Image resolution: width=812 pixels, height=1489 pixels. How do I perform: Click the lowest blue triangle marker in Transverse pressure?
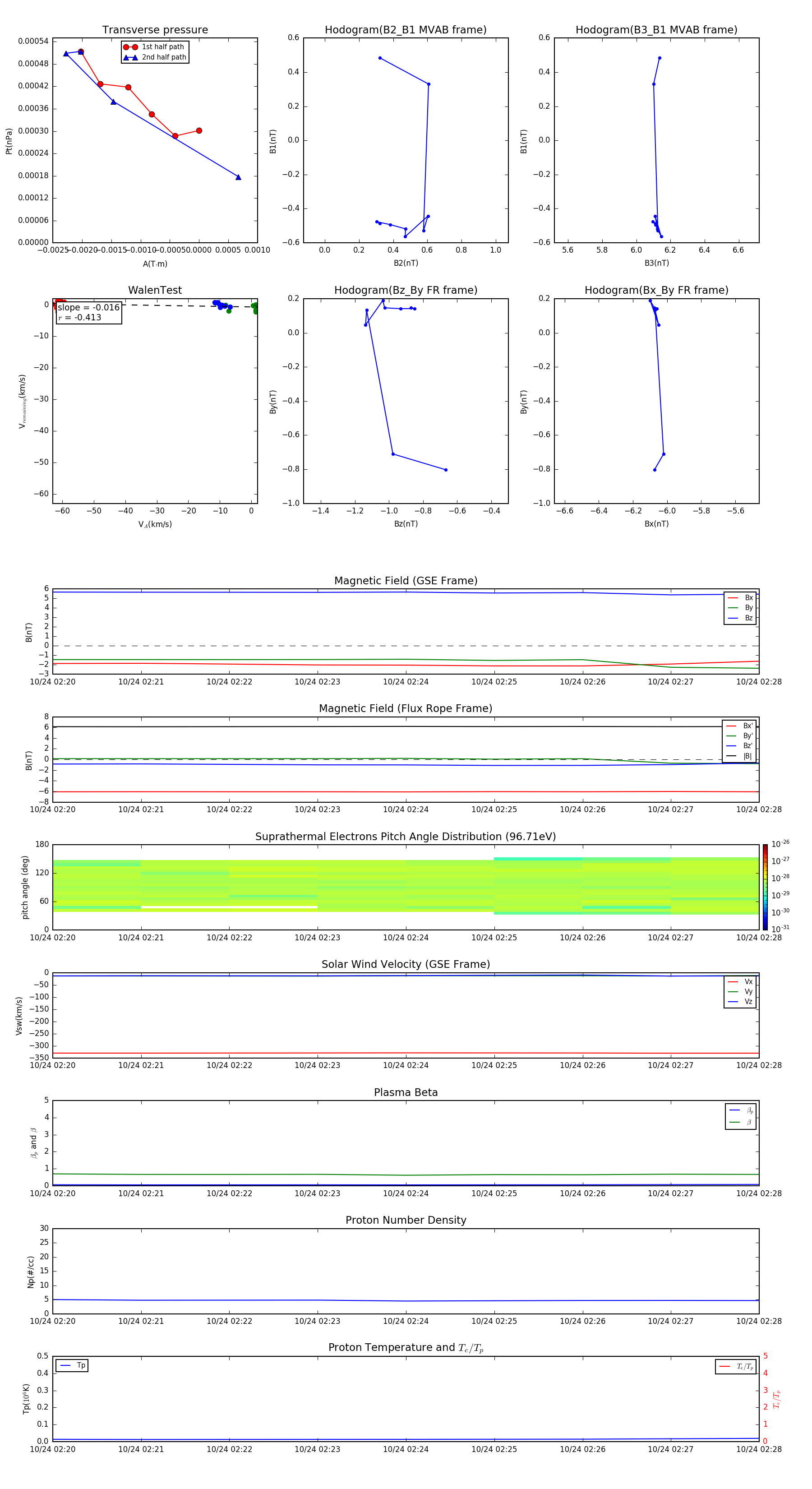238,177
